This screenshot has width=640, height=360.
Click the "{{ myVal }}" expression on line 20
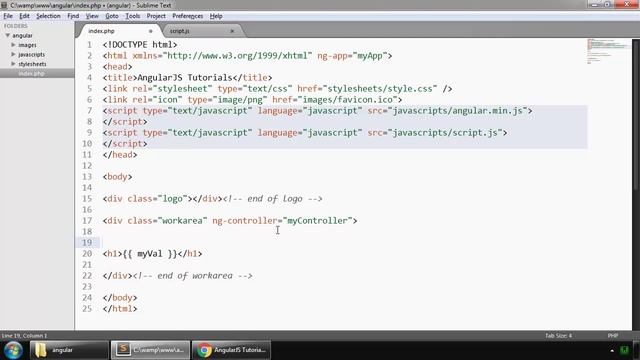[150, 254]
